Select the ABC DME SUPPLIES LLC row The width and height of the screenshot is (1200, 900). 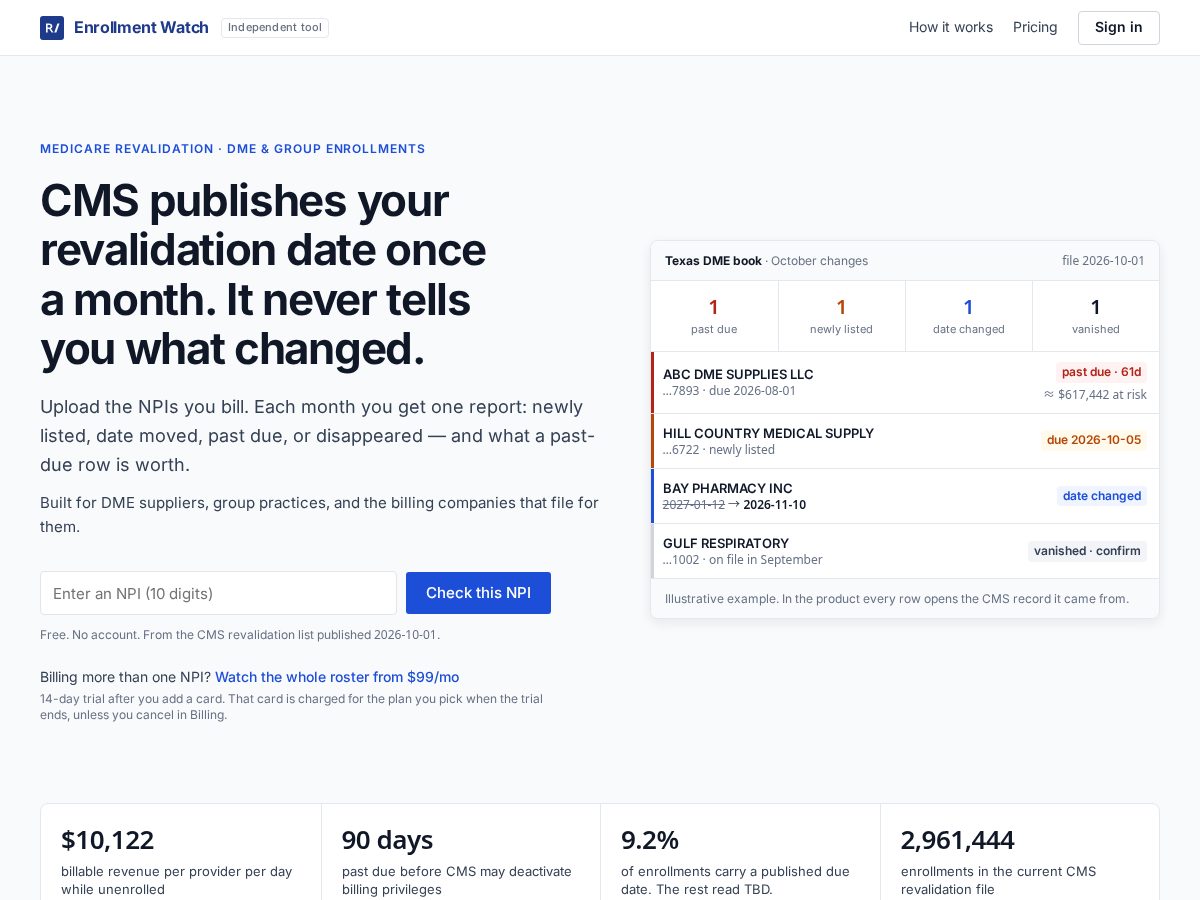pyautogui.click(x=905, y=383)
